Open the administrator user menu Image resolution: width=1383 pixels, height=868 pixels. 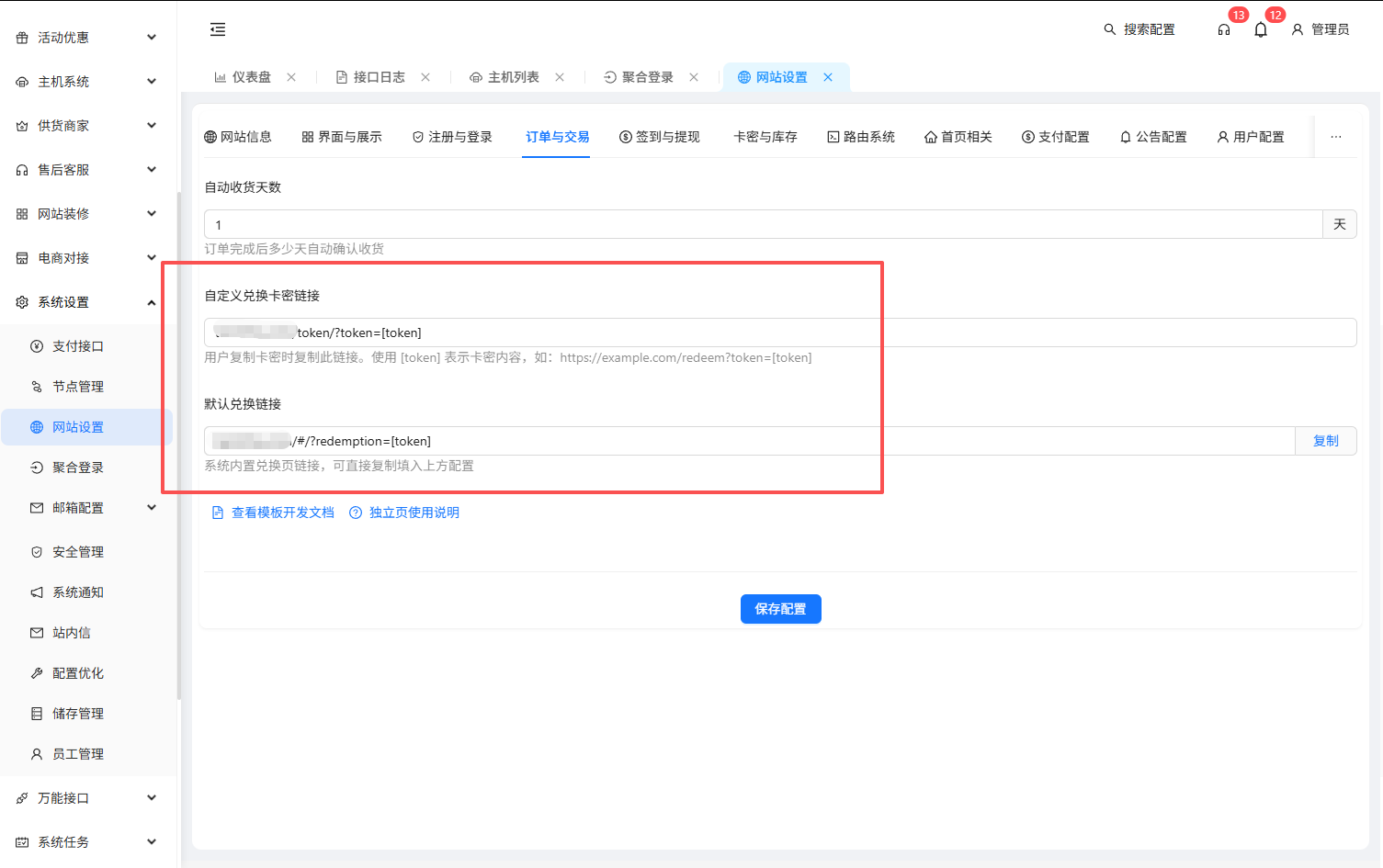tap(1321, 29)
